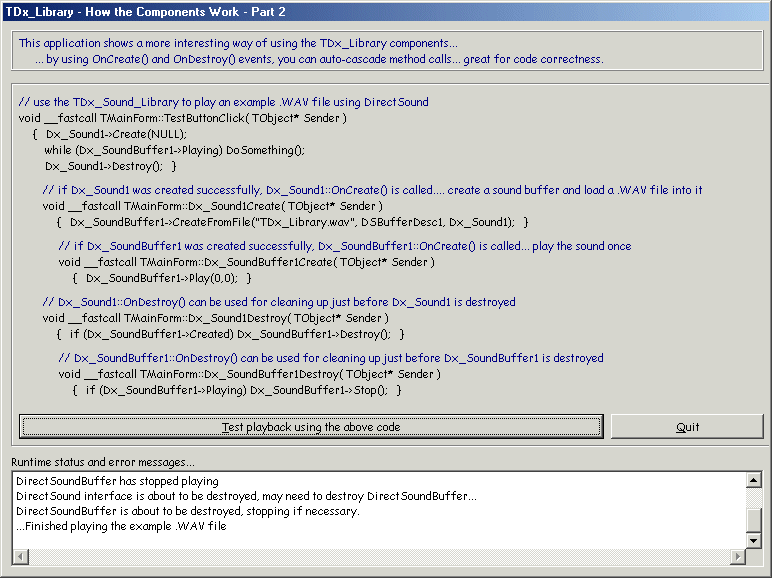Click the 'use the TDx_Sound_Library' comment line
This screenshot has height=578, width=772.
pyautogui.click(x=224, y=102)
